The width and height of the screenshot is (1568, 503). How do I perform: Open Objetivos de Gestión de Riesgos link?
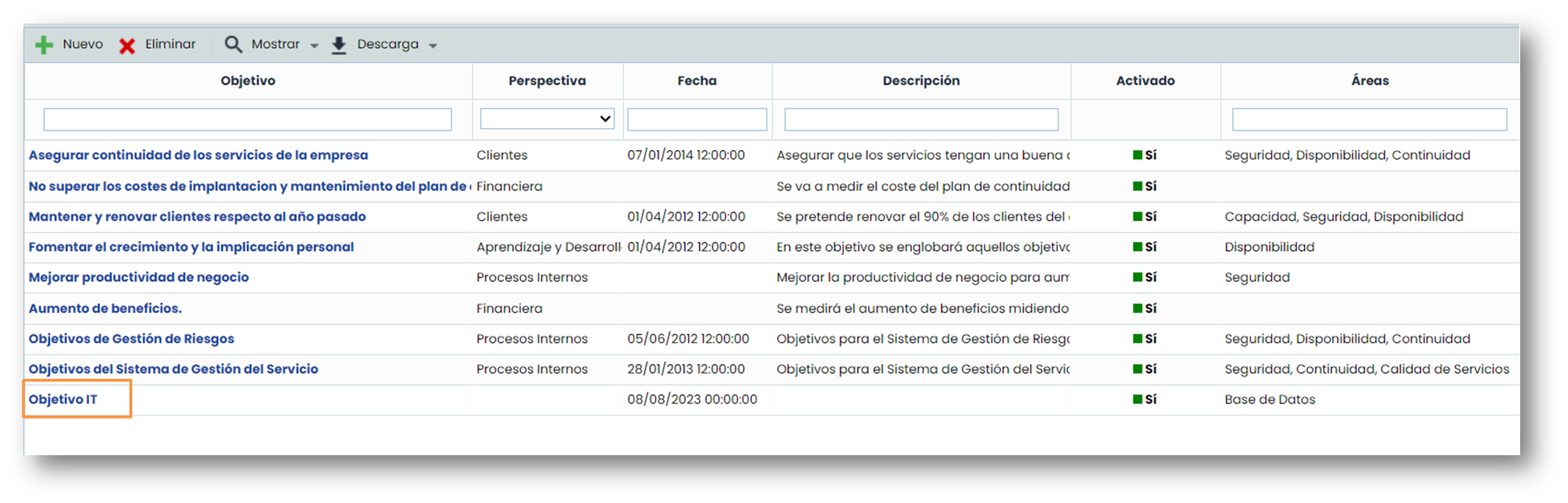point(131,339)
